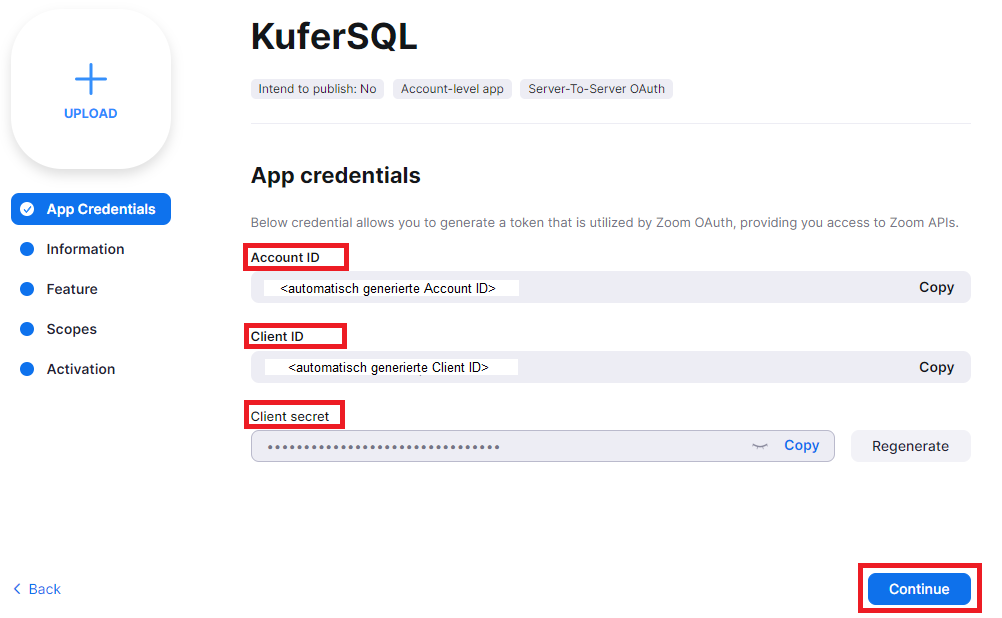Click the Continue button
This screenshot has height=618, width=1002.
[919, 589]
